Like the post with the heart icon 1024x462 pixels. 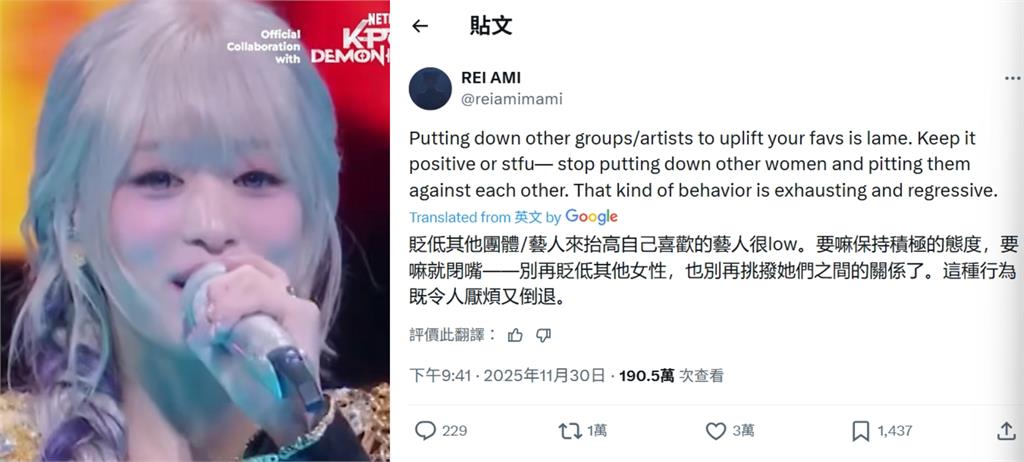(x=716, y=431)
